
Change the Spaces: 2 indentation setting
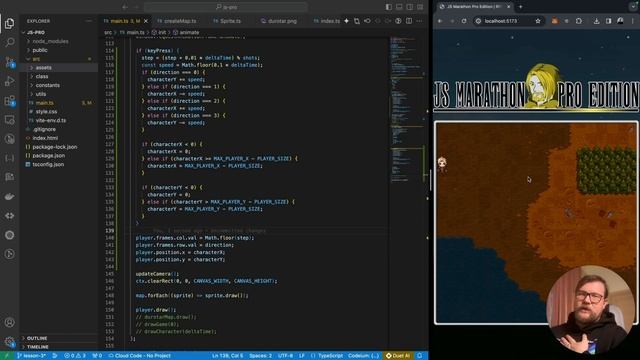[260, 356]
